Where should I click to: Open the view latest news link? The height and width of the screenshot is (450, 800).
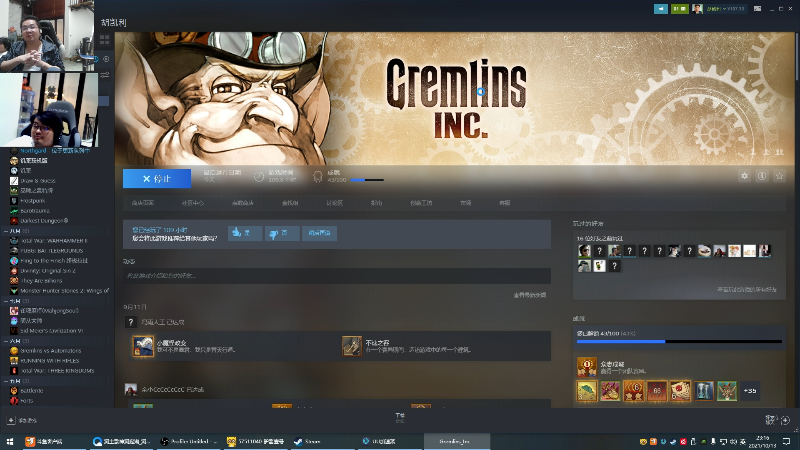(x=530, y=295)
